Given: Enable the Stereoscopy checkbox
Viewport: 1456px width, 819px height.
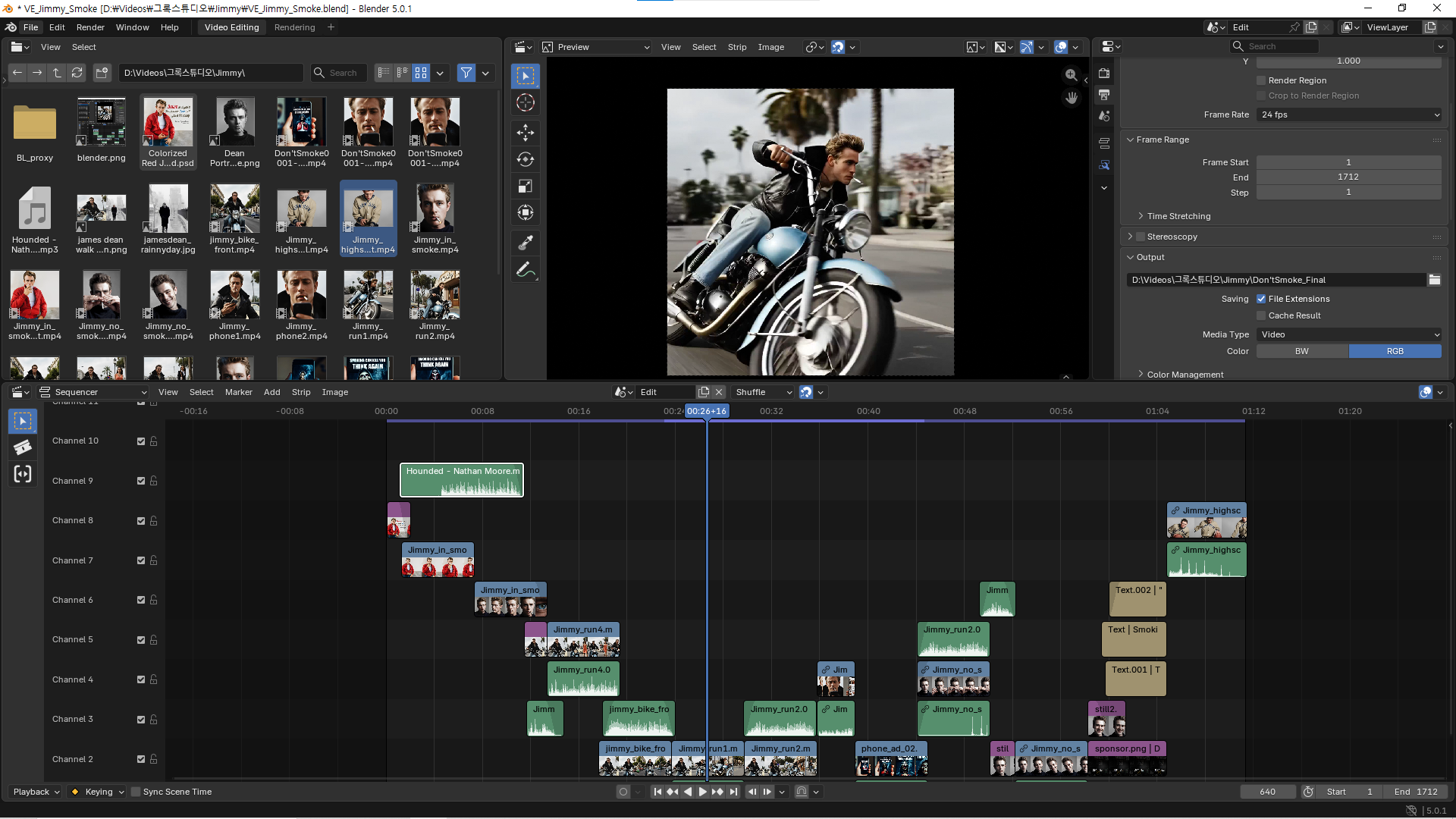Looking at the screenshot, I should coord(1140,237).
